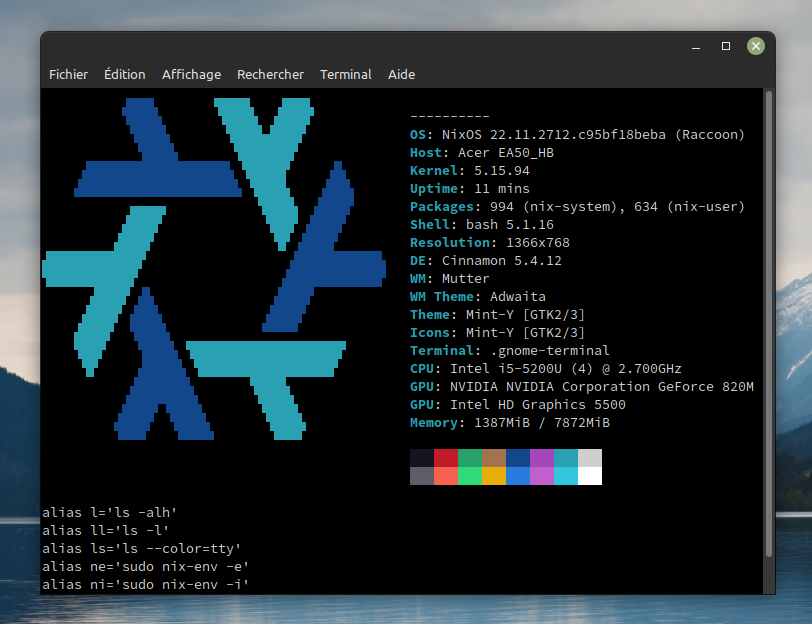The width and height of the screenshot is (812, 624).
Task: Open the Fichier menu
Action: [x=68, y=74]
